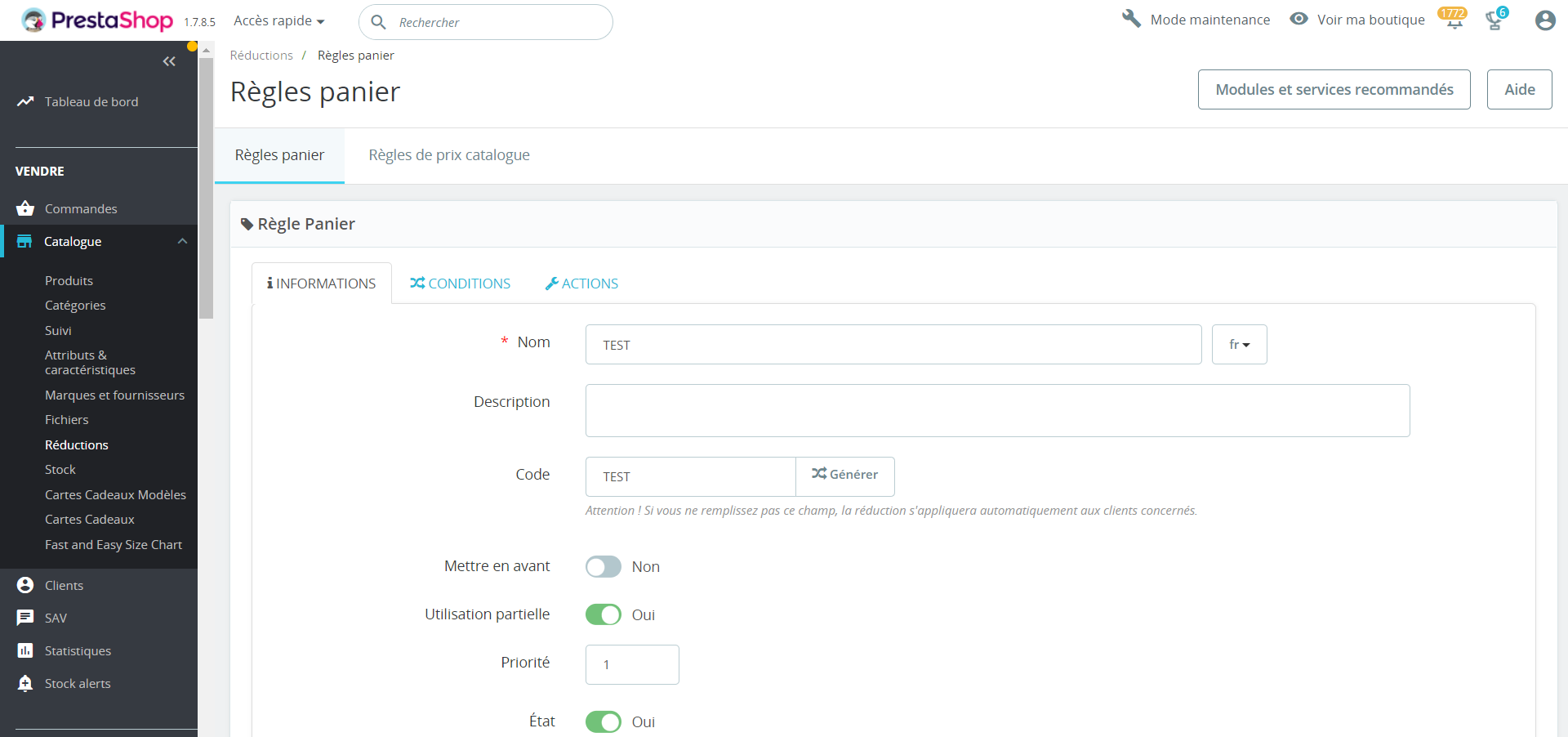Focus the Description text field
Viewport: 1568px width, 737px height.
coord(997,410)
